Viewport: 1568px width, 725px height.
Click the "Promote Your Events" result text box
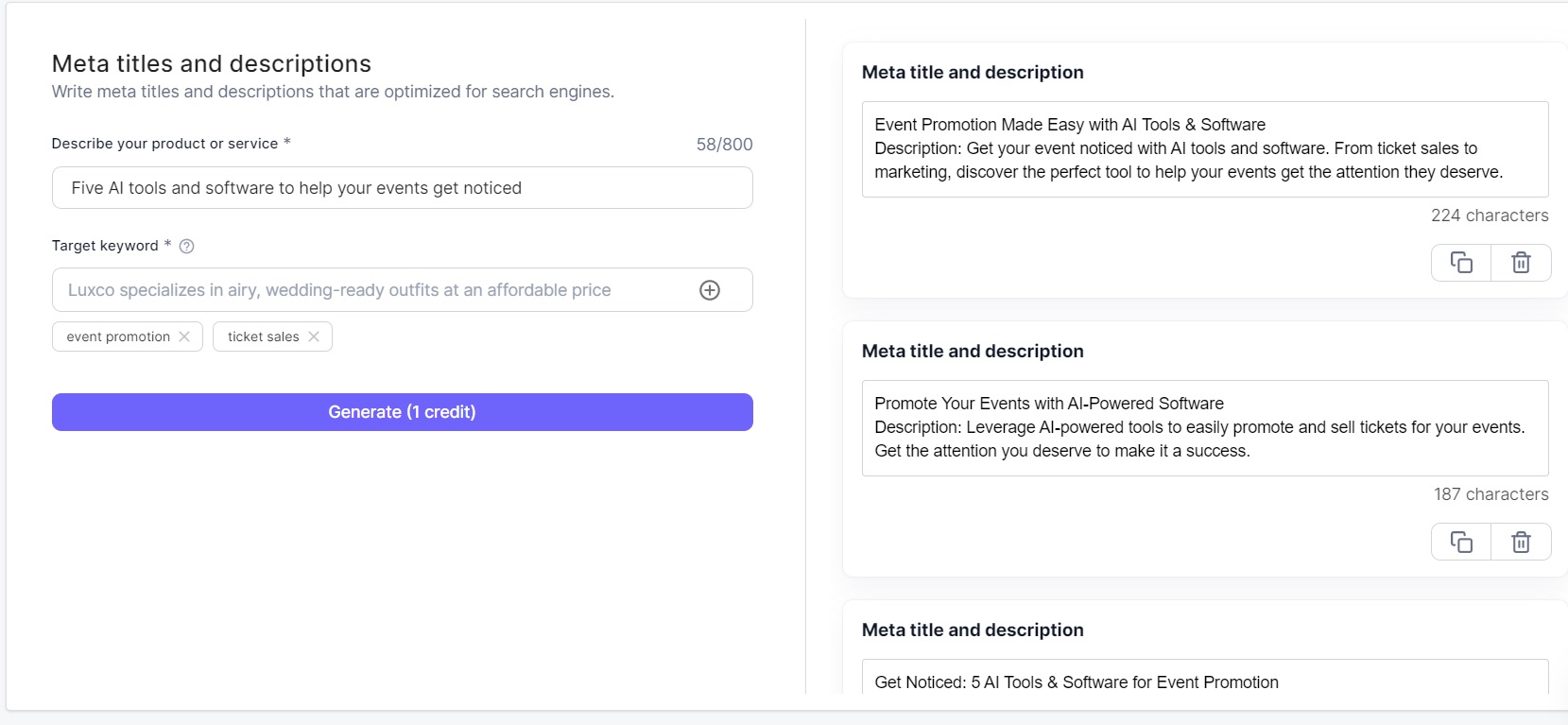coord(1204,427)
